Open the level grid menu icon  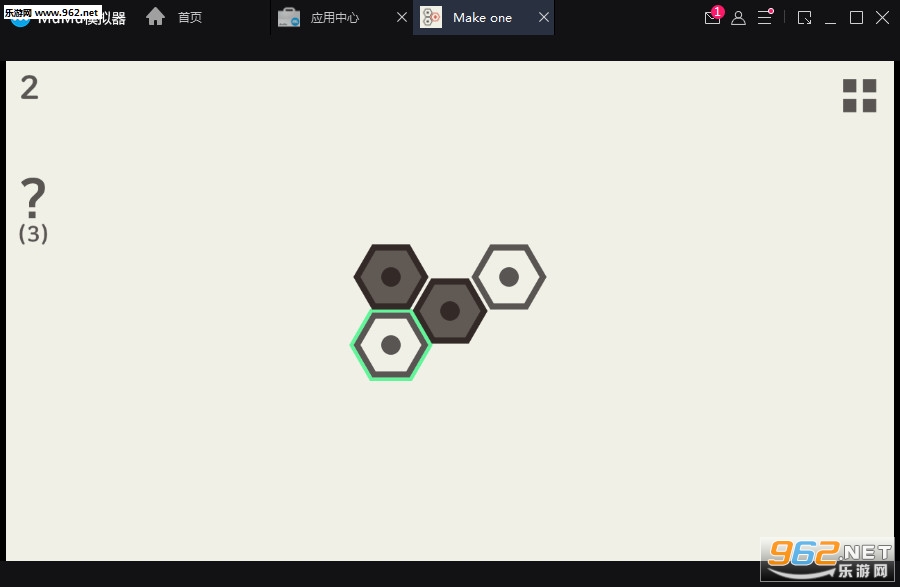(859, 95)
